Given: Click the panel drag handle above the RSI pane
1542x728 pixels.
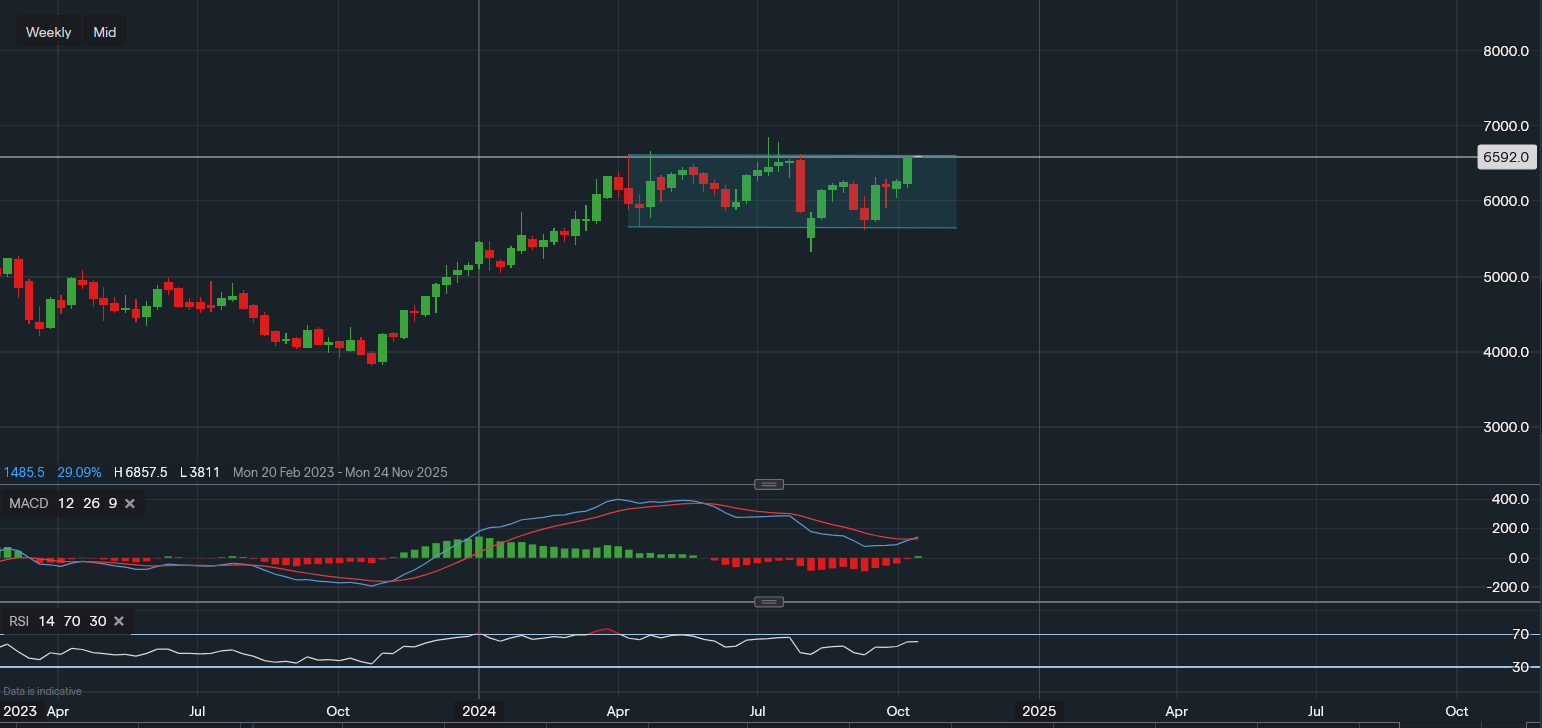Looking at the screenshot, I should point(768,601).
